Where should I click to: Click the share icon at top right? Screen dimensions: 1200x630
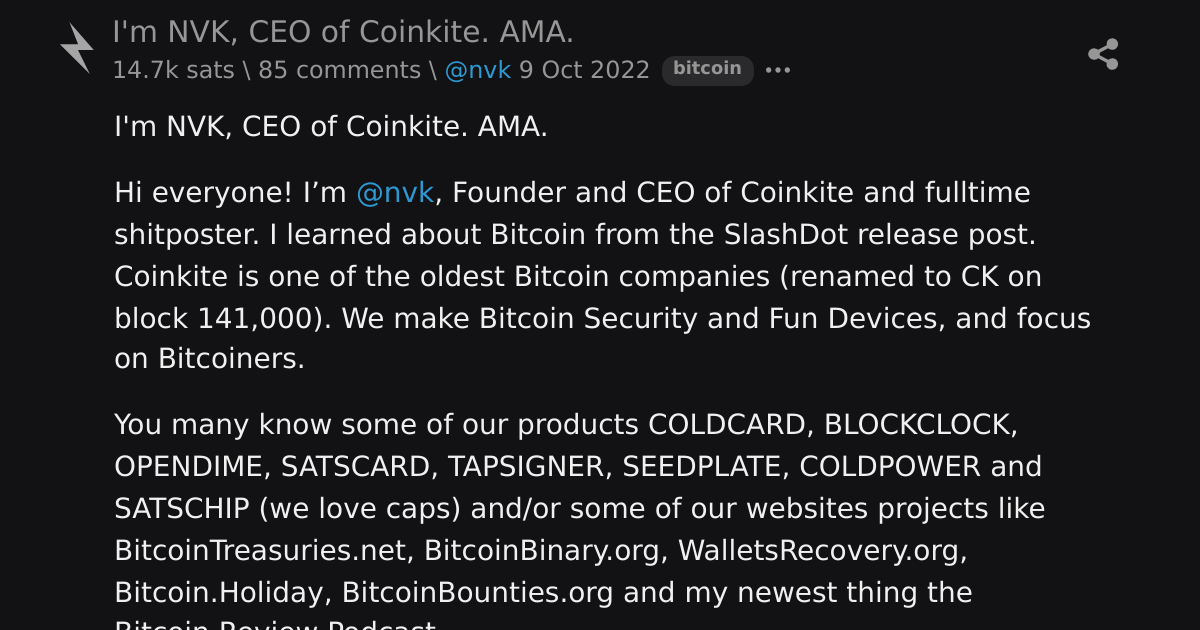(x=1103, y=54)
